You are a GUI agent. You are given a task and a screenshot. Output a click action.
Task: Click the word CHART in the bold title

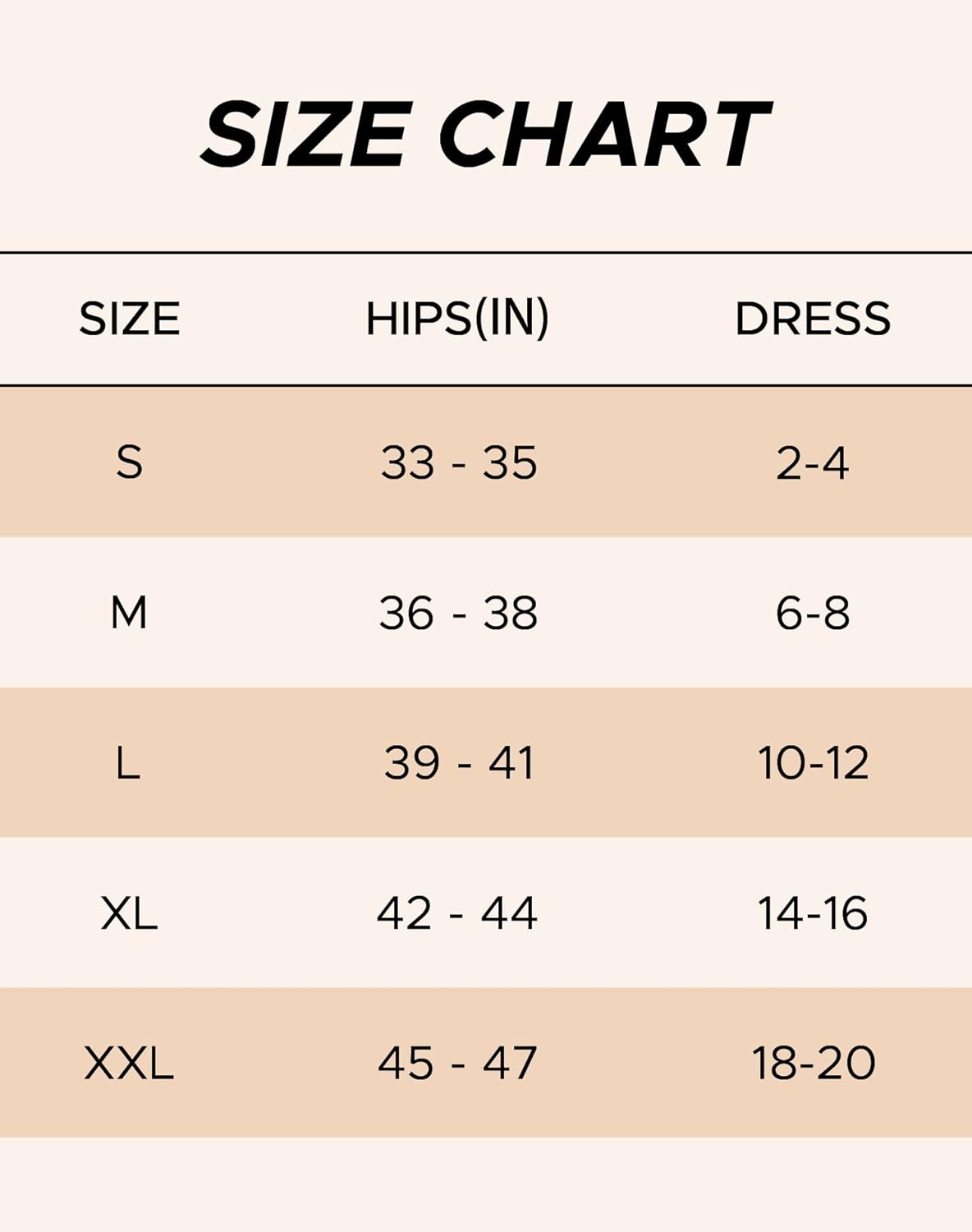(605, 134)
